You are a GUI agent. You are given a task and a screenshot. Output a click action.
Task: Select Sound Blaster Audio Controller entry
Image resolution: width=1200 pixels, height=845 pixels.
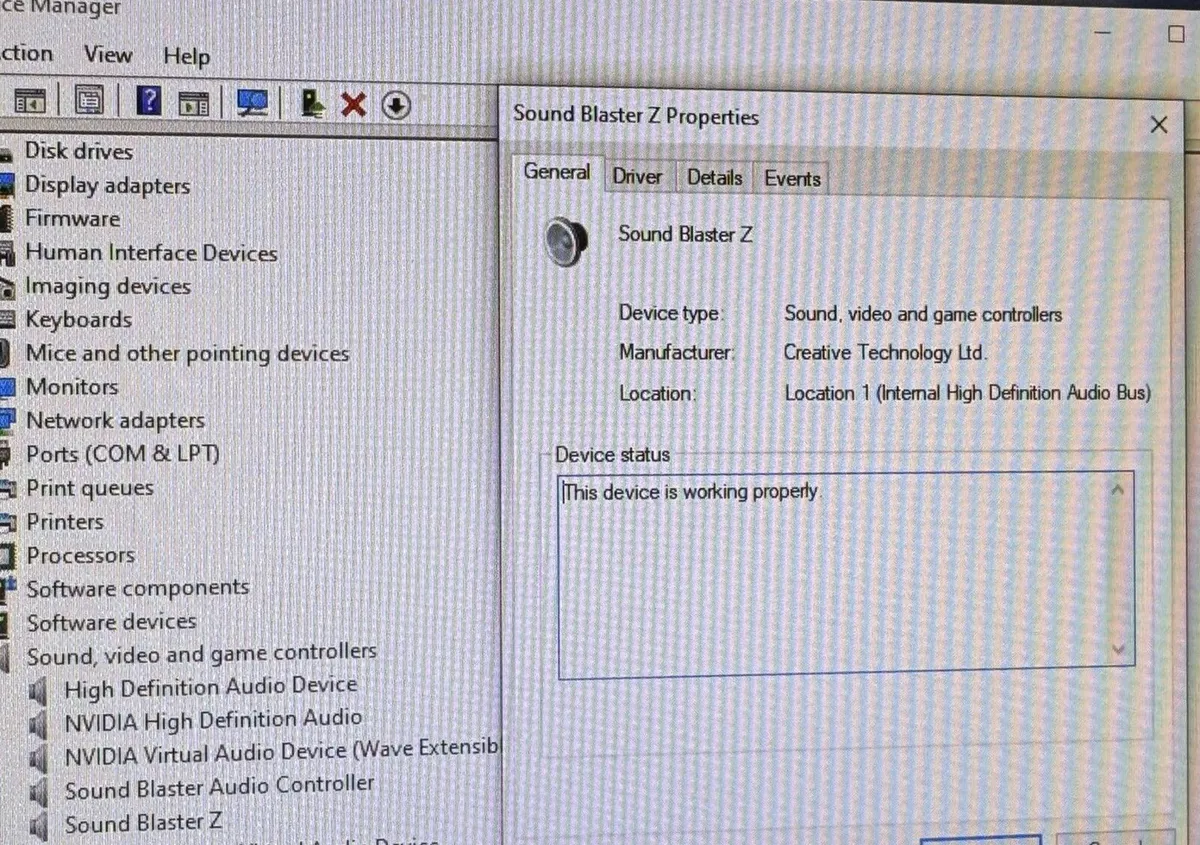click(219, 787)
